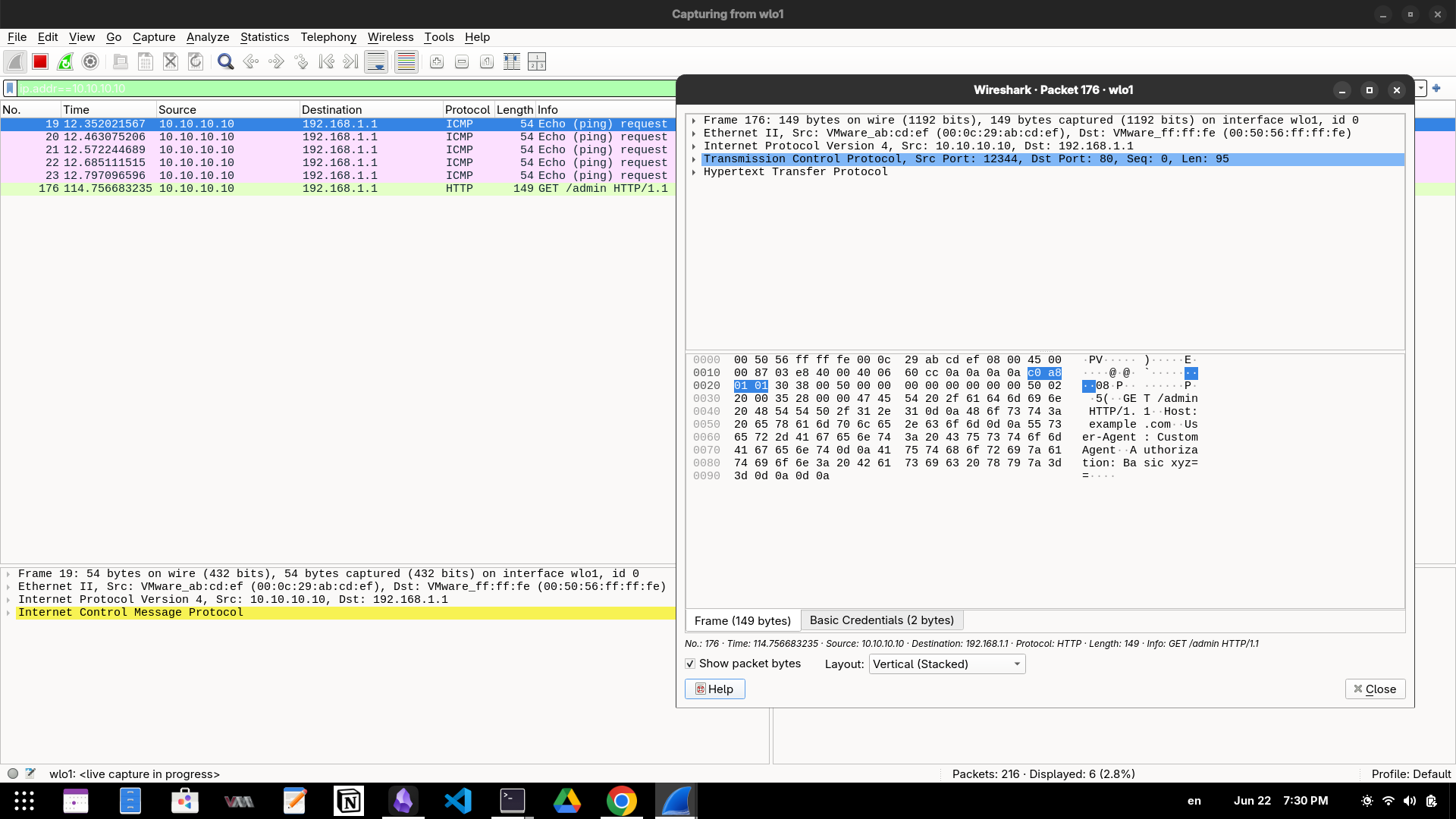The width and height of the screenshot is (1456, 819).
Task: Uncheck Show packet bytes checkbox
Action: (x=690, y=664)
